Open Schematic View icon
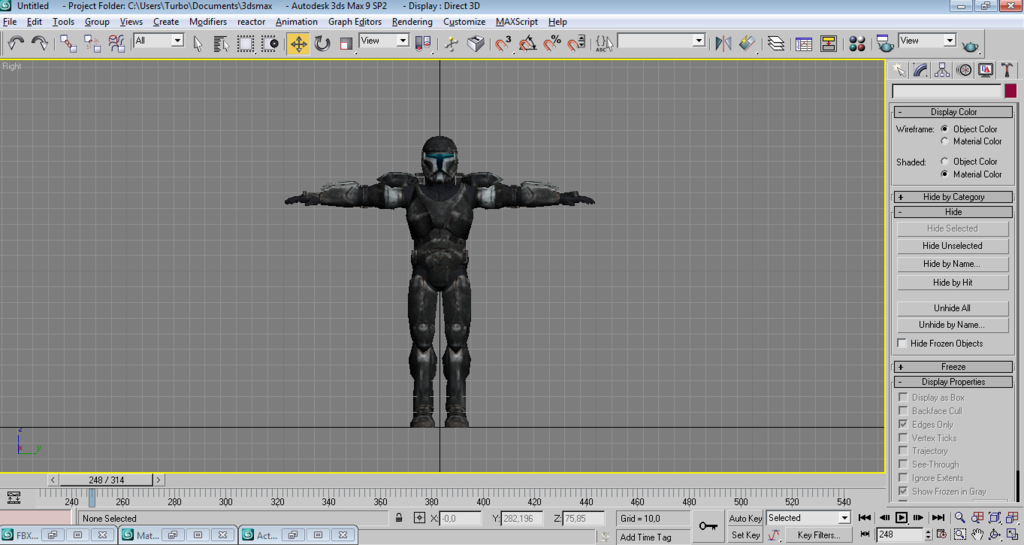1024x545 pixels. [x=829, y=43]
